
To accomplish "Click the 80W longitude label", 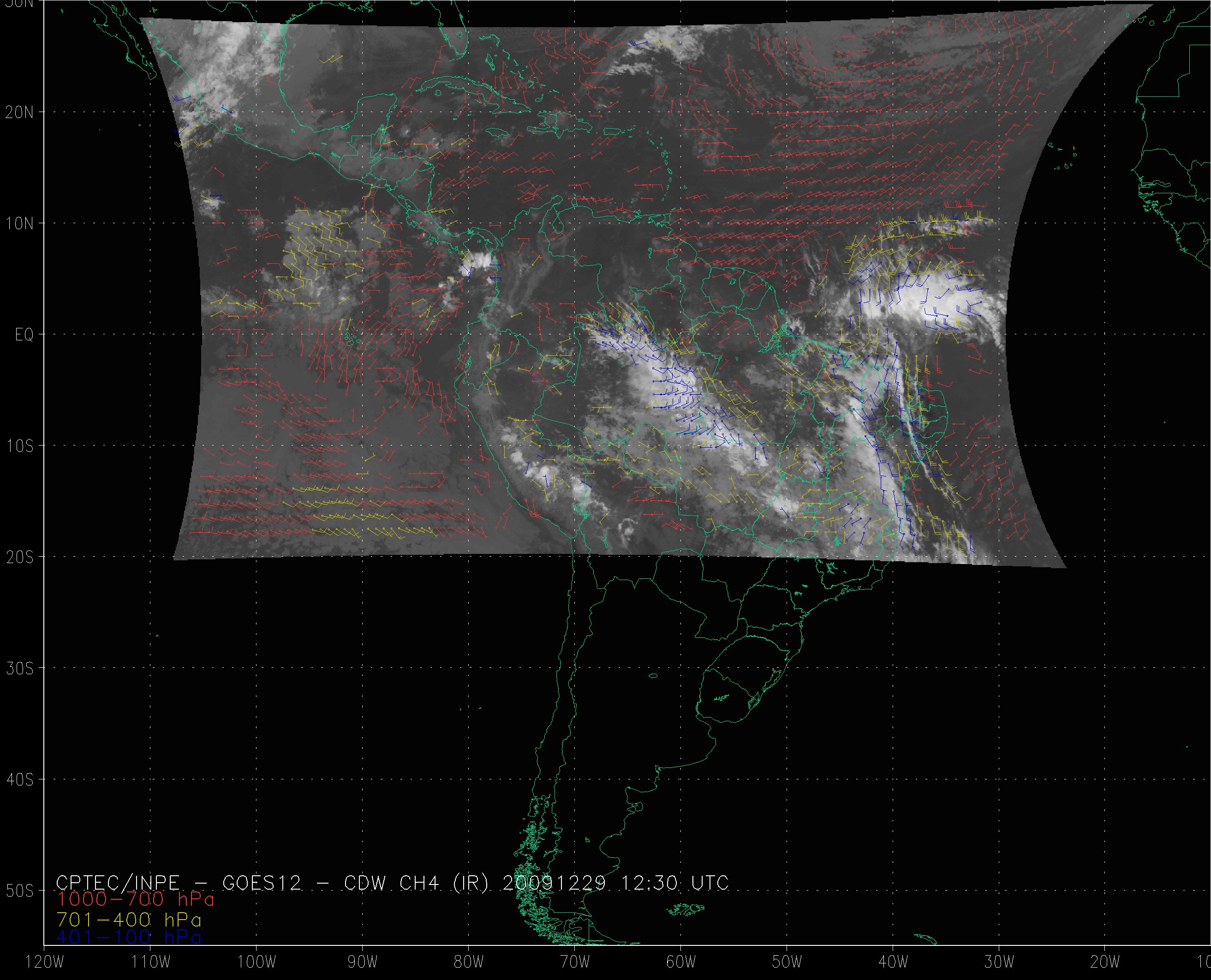I will pyautogui.click(x=469, y=962).
